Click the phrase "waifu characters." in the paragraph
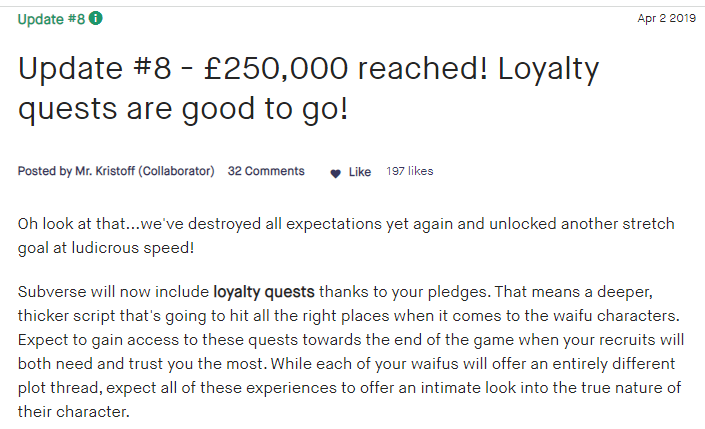 point(626,316)
